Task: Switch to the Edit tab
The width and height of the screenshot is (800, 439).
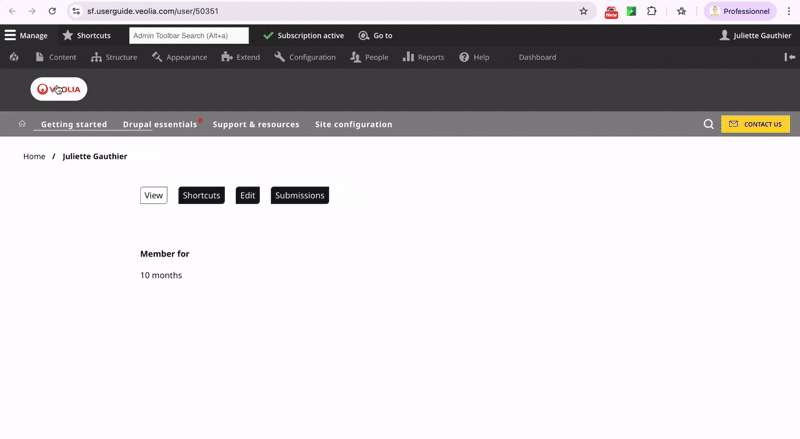Action: [247, 195]
